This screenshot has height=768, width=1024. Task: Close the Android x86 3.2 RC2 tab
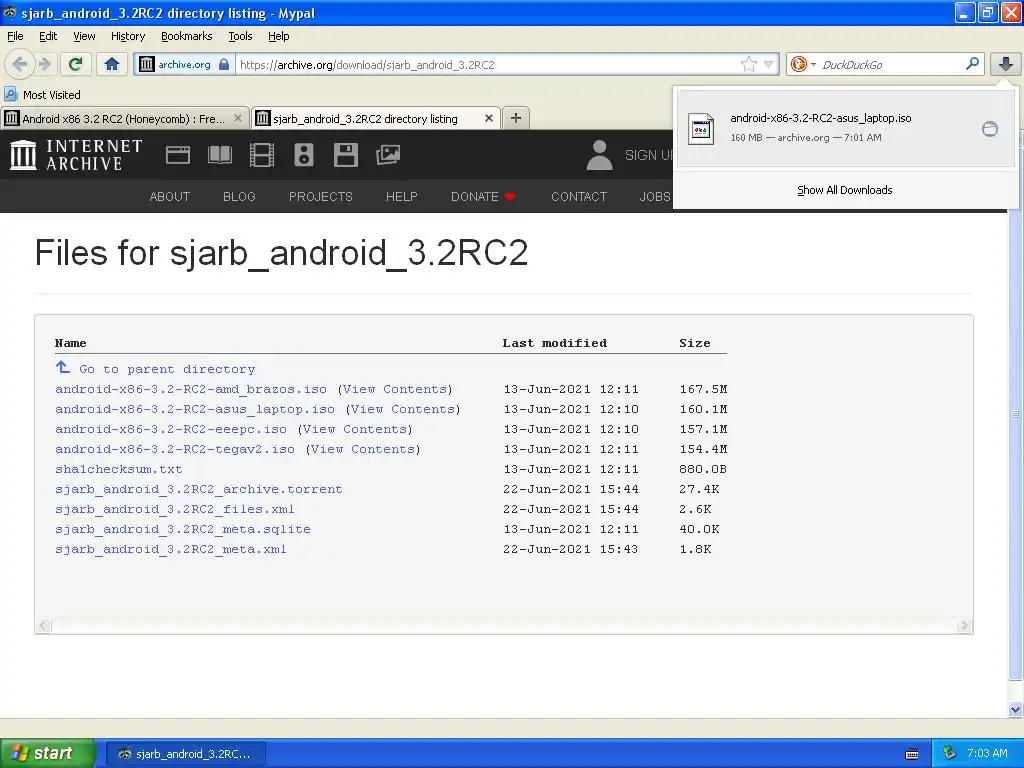pos(238,118)
